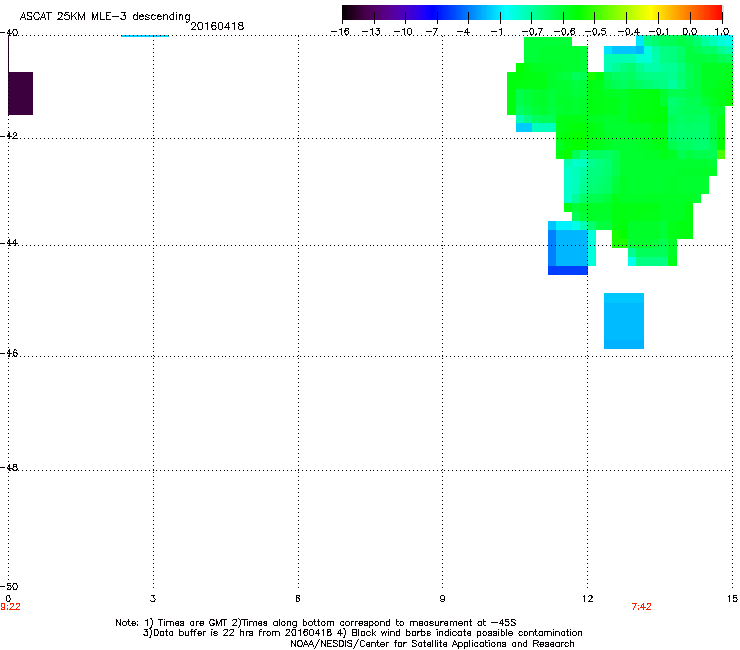Click the -48 latitude axis label

tap(9, 467)
